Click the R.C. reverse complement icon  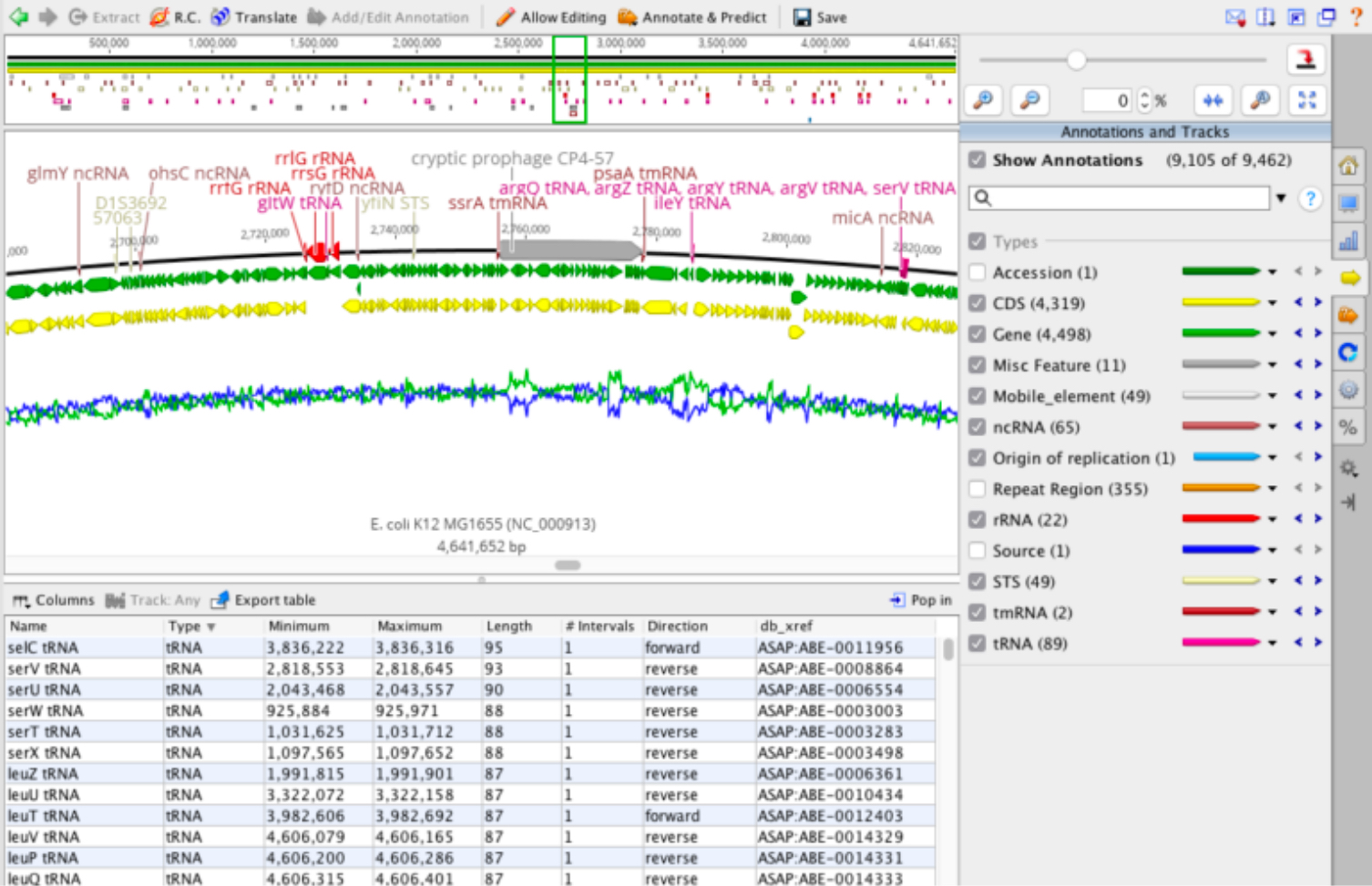(160, 17)
